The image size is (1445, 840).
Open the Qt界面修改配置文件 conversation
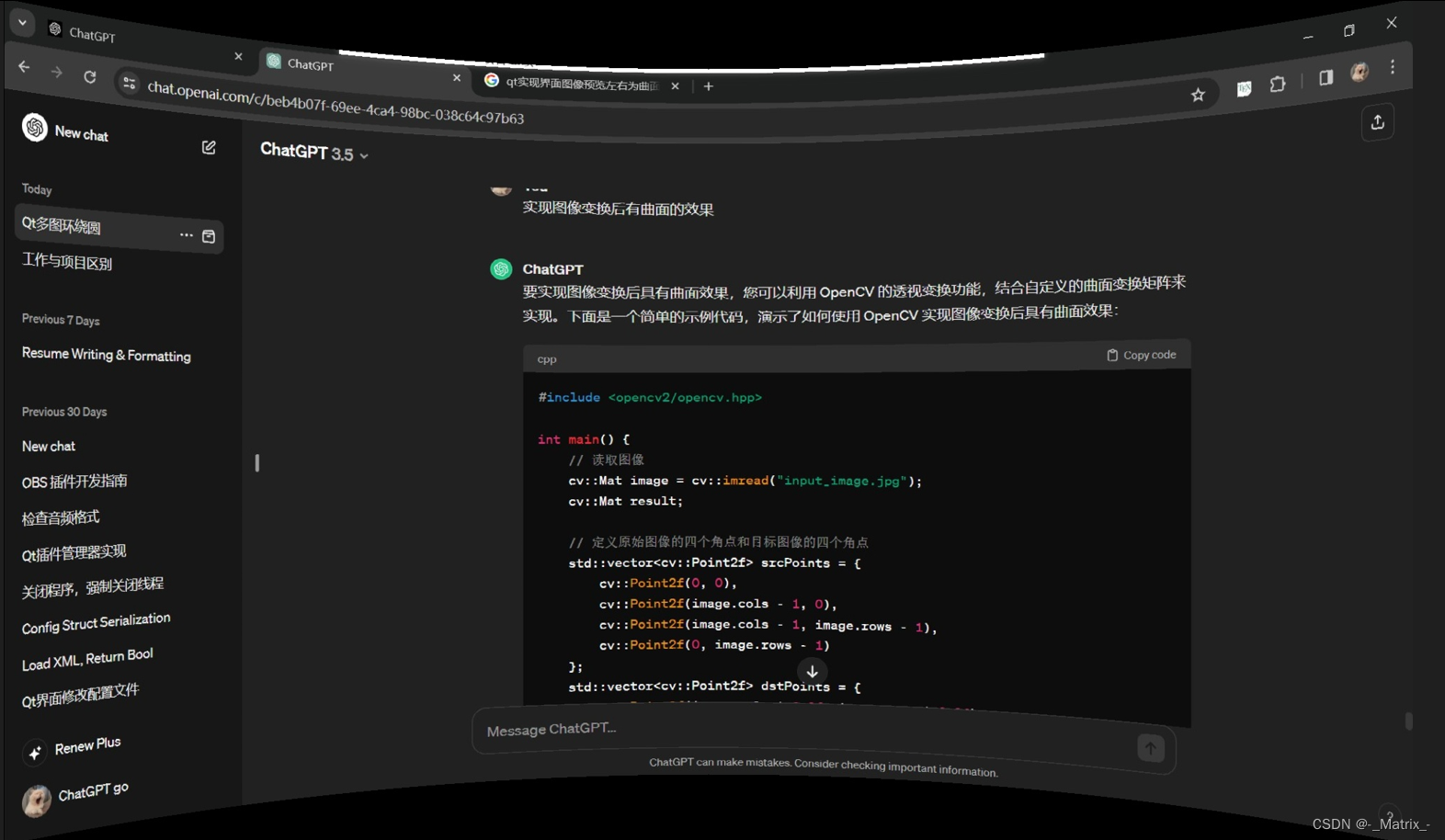[x=80, y=696]
